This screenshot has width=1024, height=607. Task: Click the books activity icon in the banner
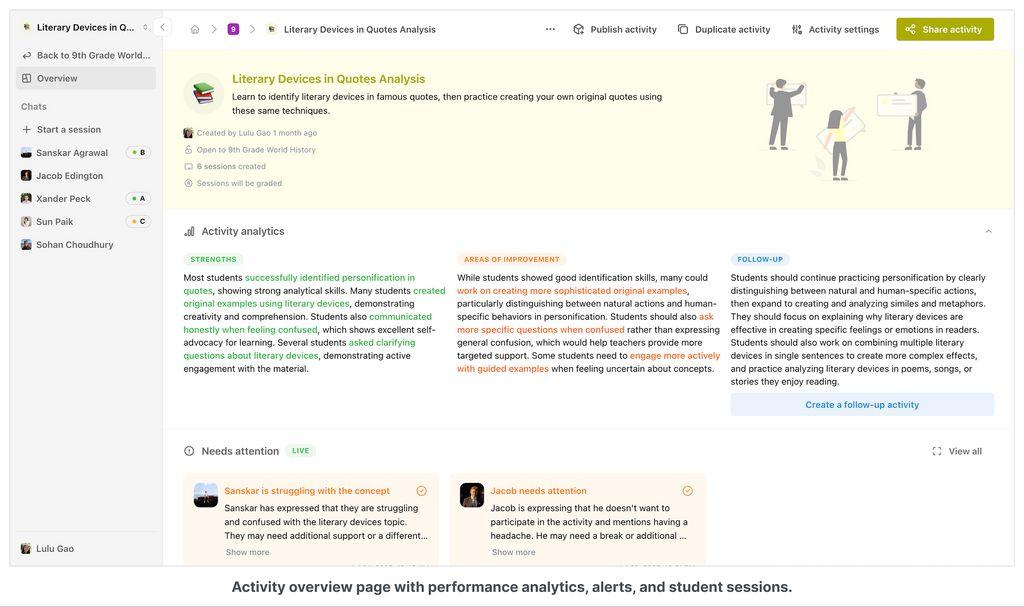[x=204, y=93]
